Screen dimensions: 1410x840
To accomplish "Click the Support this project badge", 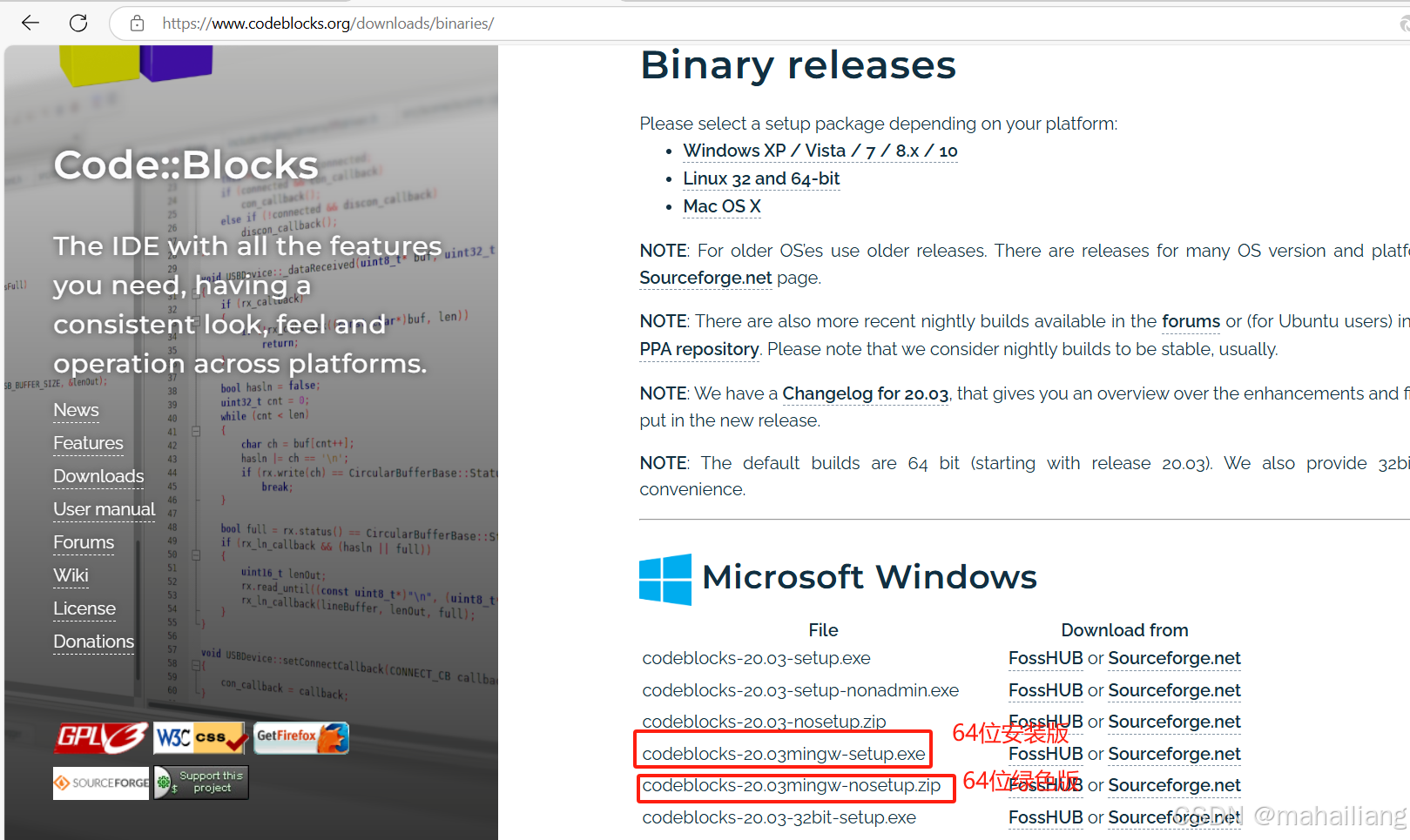I will 201,783.
